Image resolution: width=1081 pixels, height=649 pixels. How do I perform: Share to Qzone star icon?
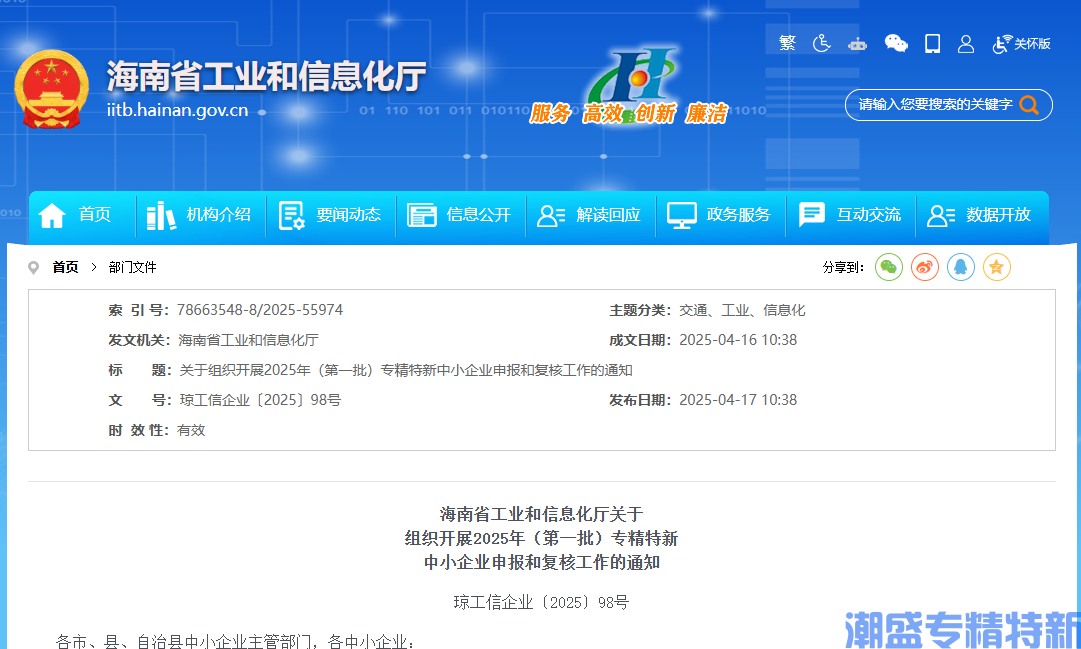(x=996, y=267)
